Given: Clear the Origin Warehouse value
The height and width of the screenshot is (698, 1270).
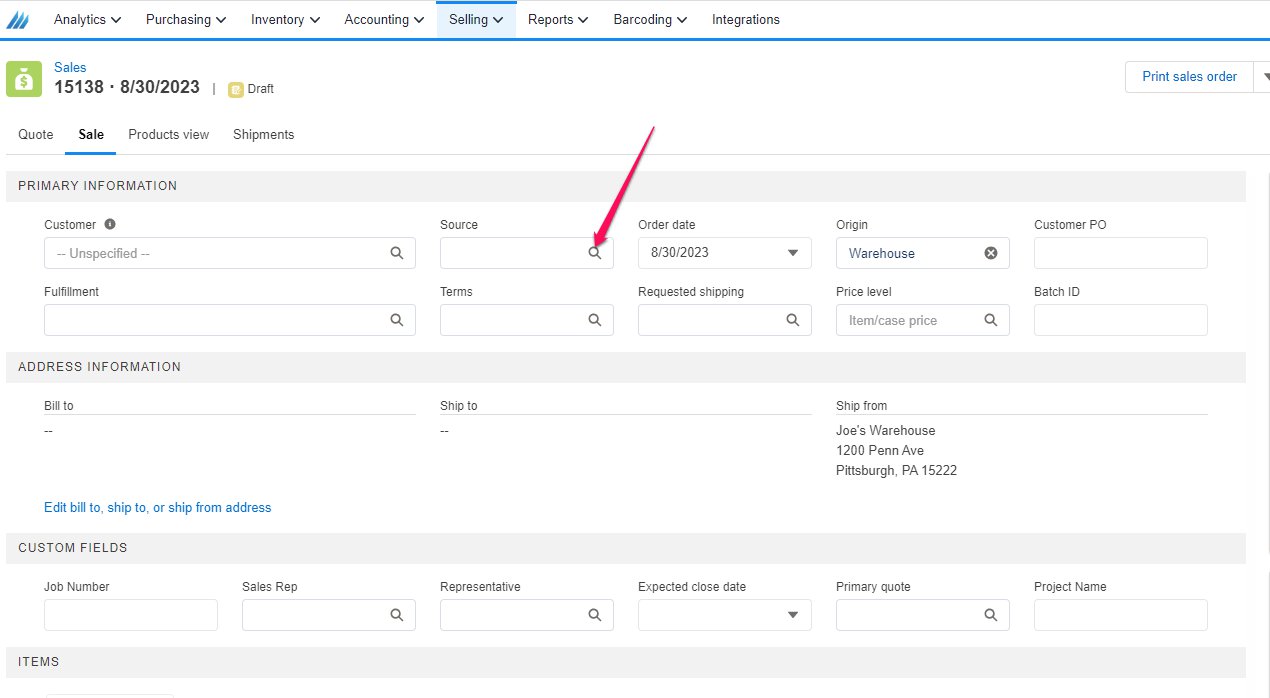Looking at the screenshot, I should (x=991, y=253).
